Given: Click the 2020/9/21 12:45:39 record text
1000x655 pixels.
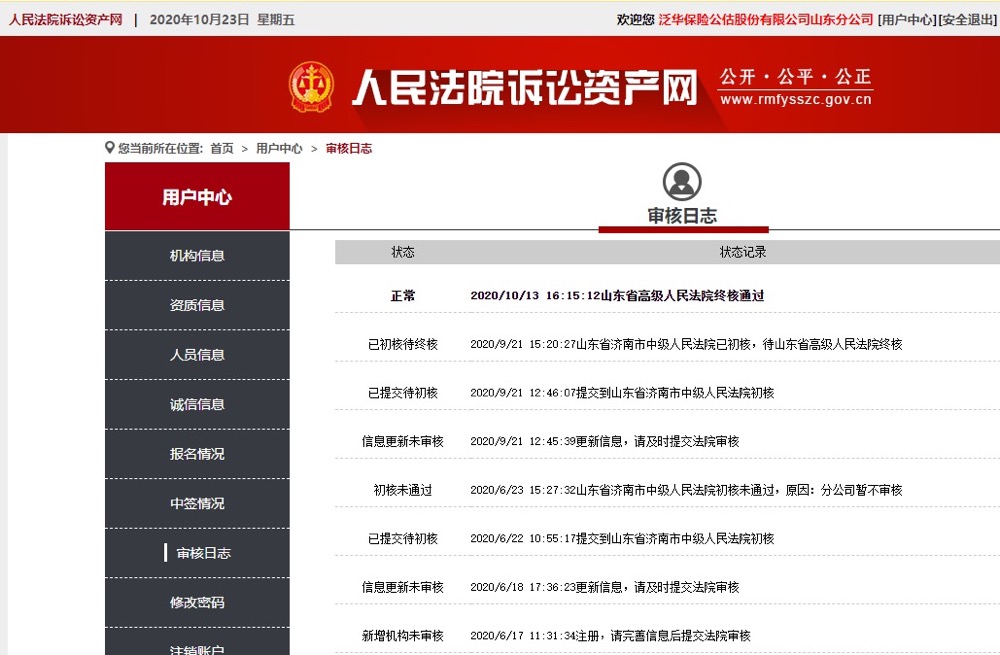Looking at the screenshot, I should [605, 441].
